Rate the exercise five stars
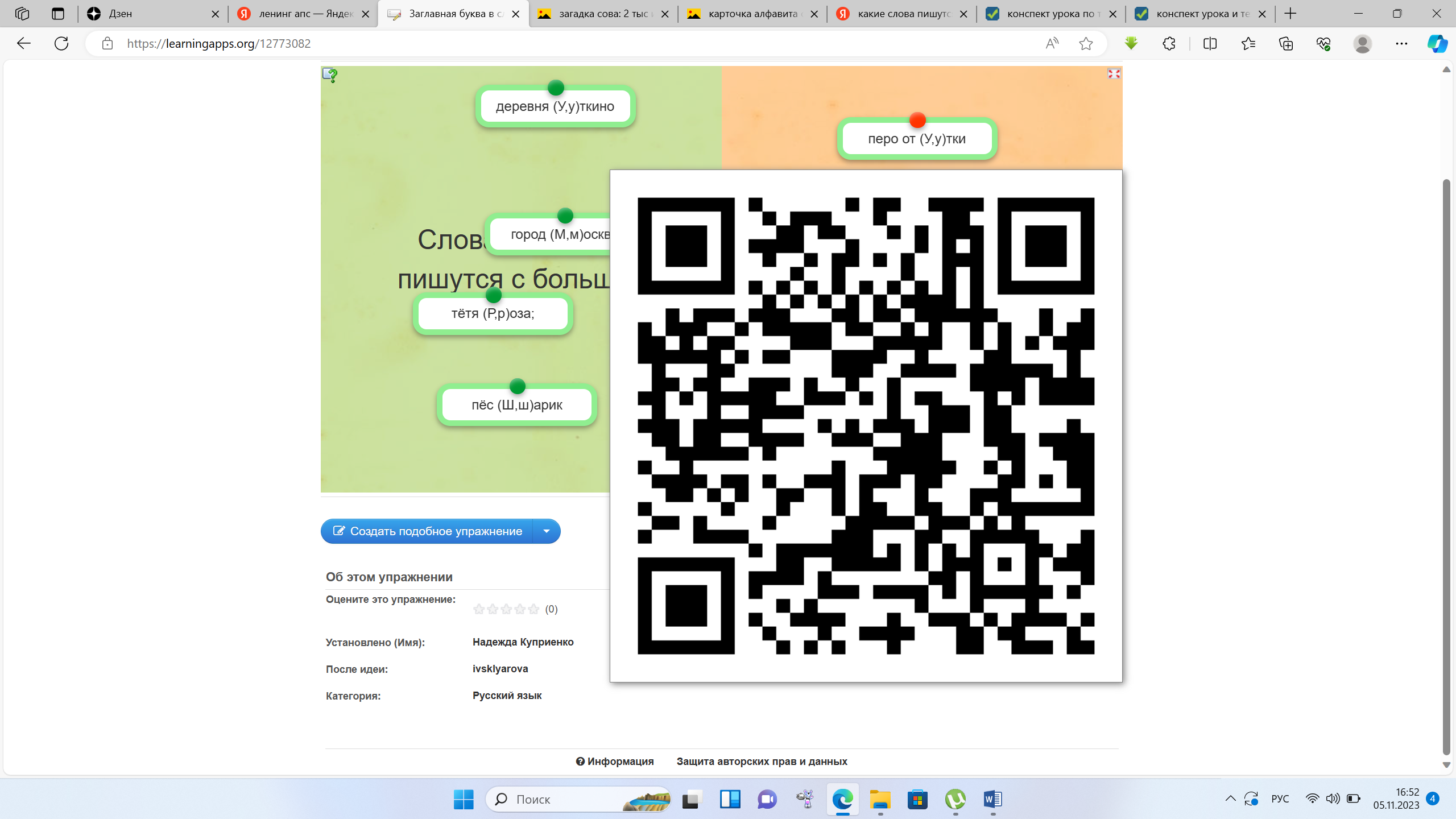Screen dimensions: 1456x819 (x=533, y=609)
